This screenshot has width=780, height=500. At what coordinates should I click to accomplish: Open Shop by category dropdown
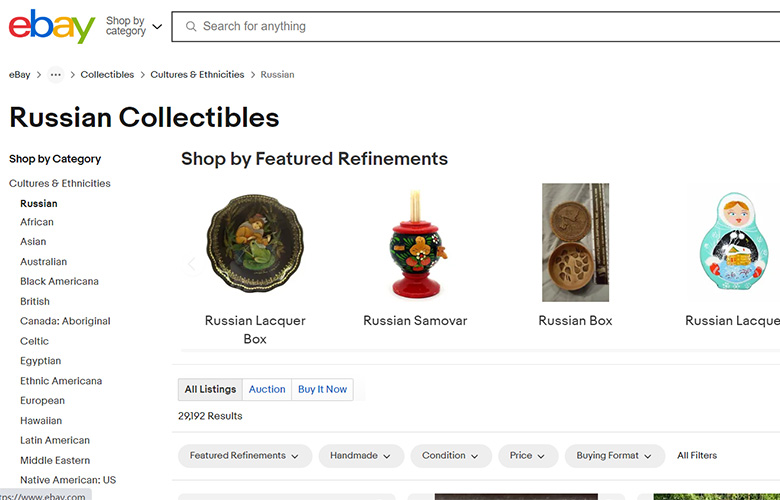(133, 26)
